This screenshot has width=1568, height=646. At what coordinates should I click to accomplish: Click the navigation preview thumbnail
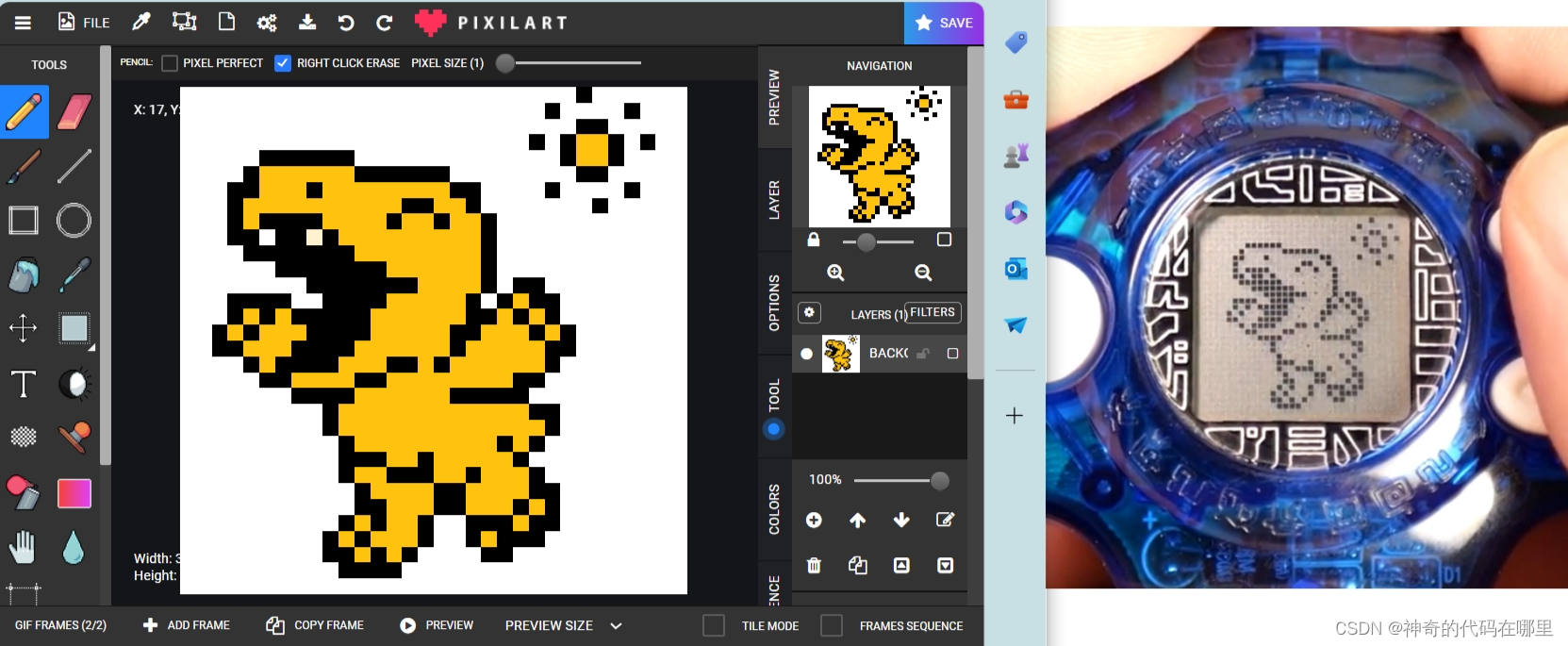[880, 156]
